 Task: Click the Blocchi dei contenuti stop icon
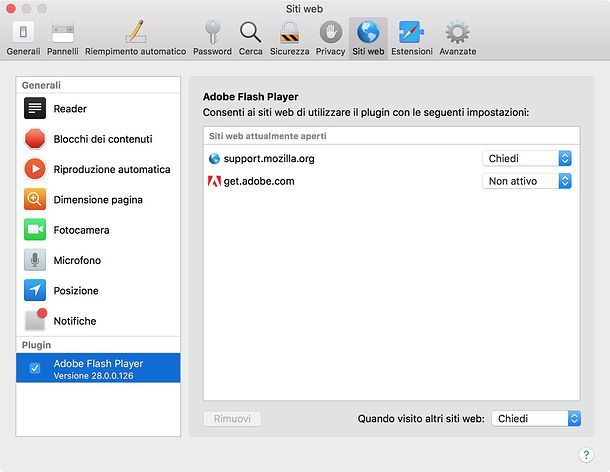(35, 139)
